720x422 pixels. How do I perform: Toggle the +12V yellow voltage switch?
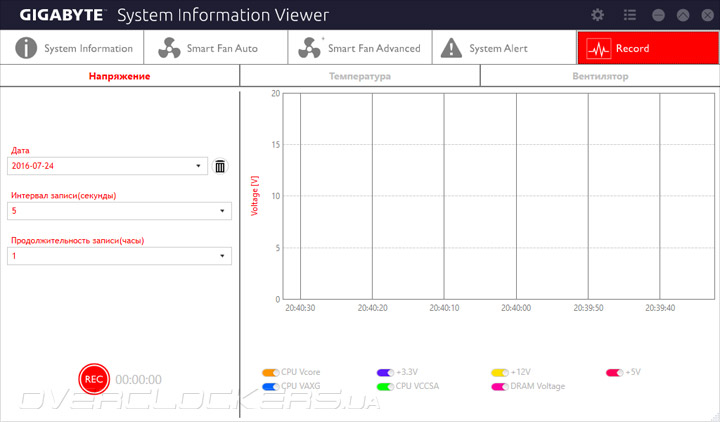500,372
